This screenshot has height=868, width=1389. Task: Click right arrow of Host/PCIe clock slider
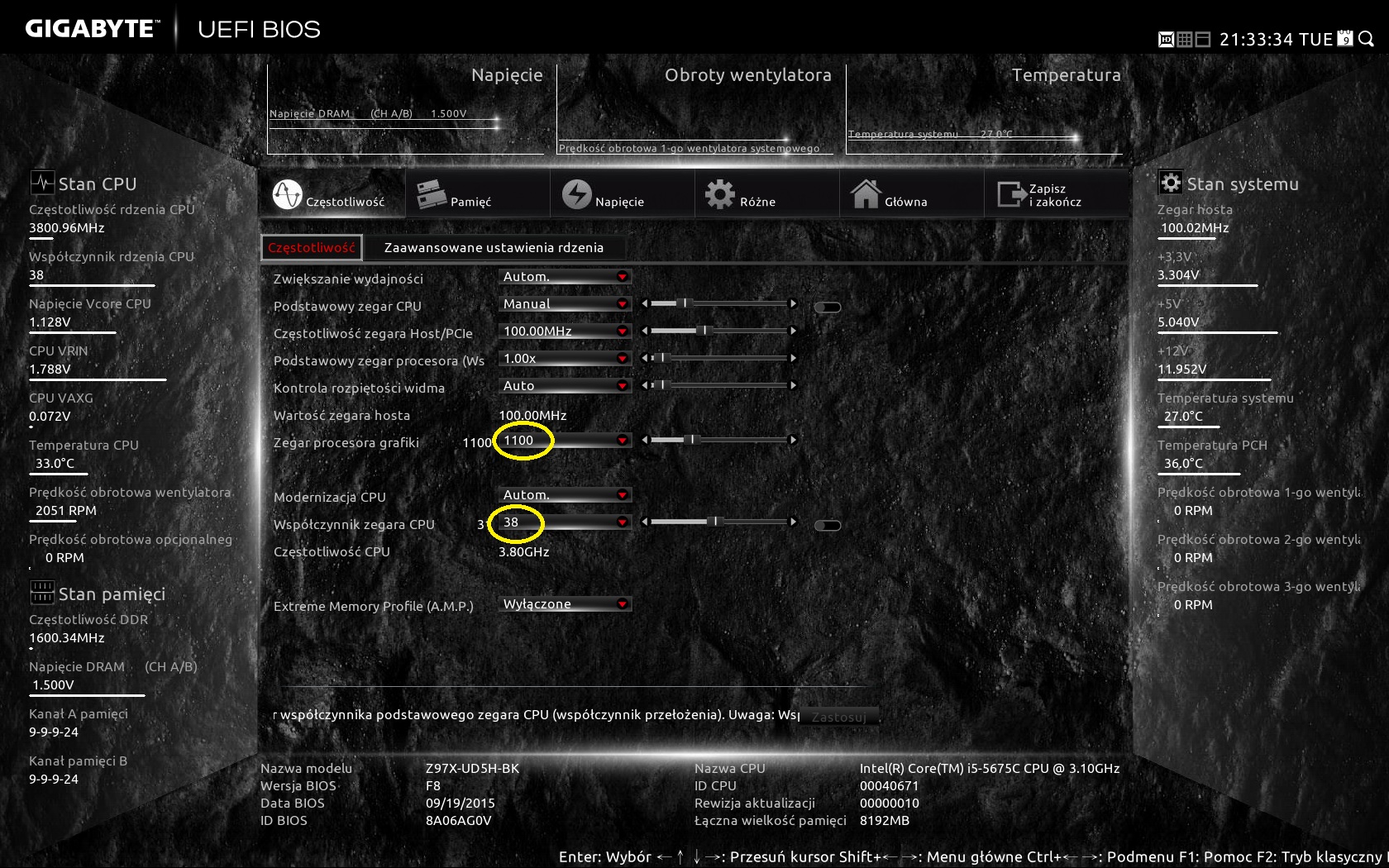pyautogui.click(x=793, y=331)
